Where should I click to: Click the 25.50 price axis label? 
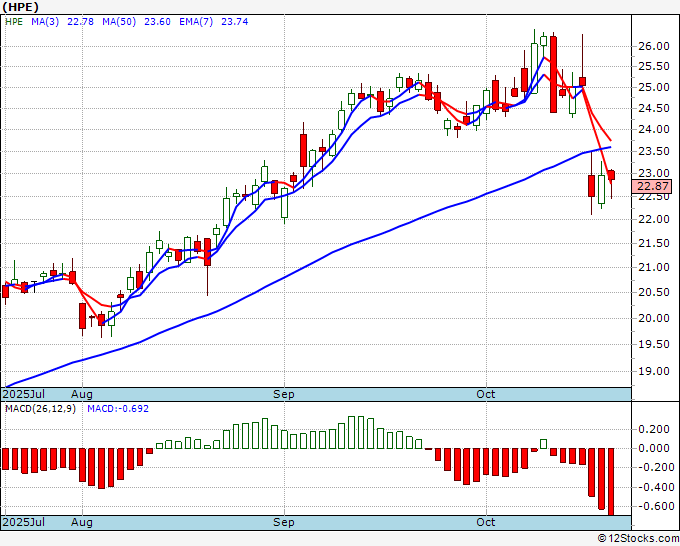(x=654, y=67)
